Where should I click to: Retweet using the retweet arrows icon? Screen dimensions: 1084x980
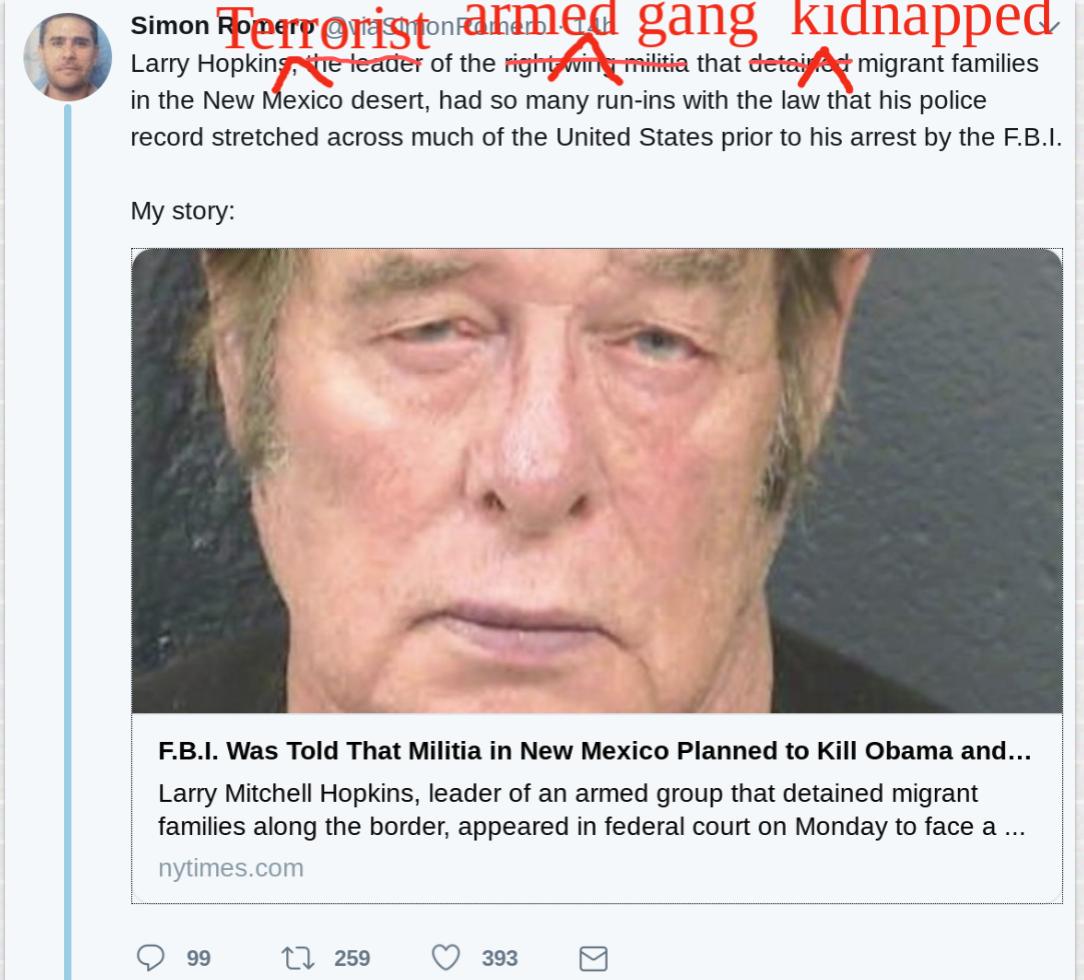pyautogui.click(x=298, y=959)
